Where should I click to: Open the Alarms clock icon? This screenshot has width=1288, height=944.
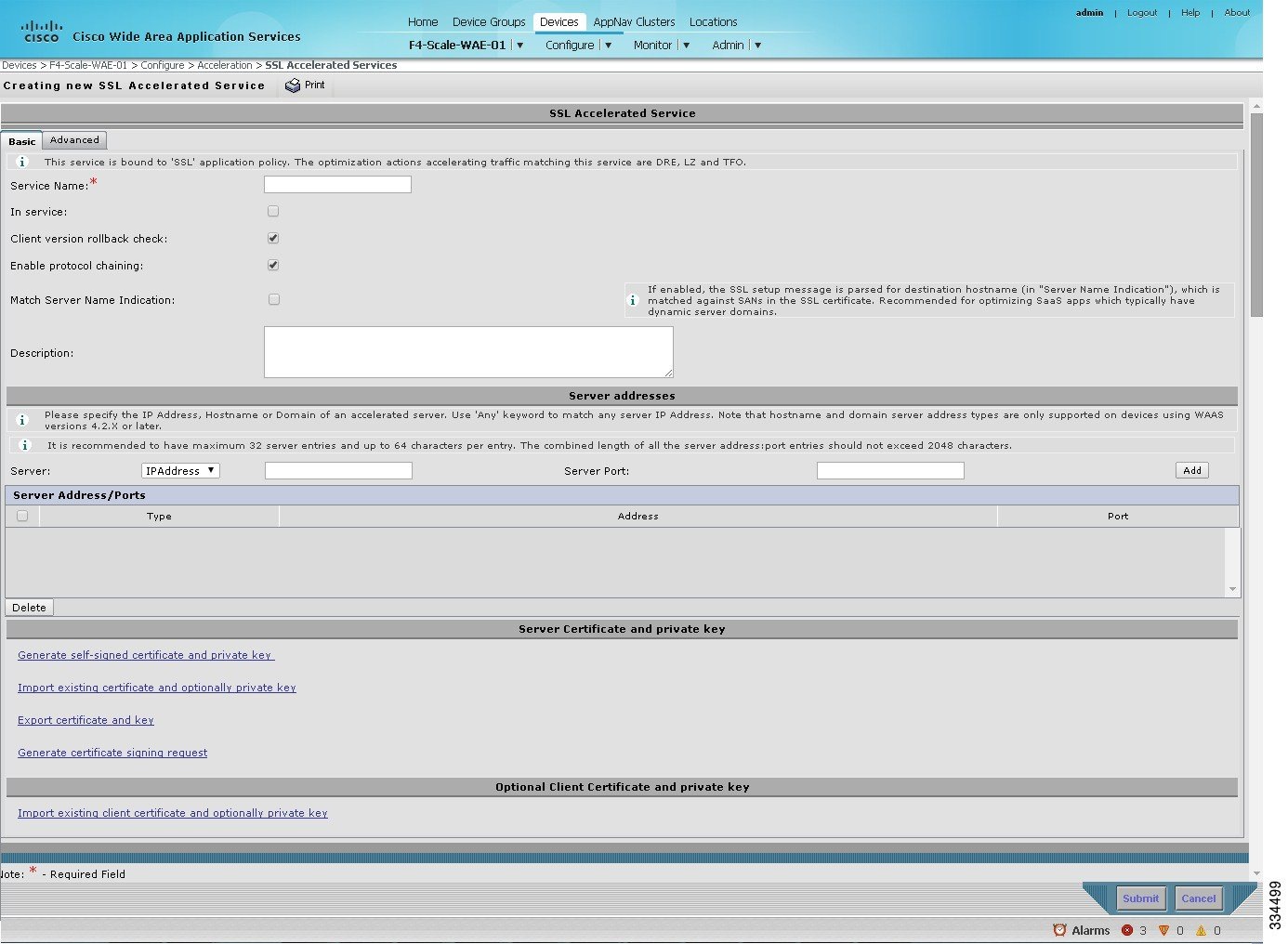coord(1059,930)
